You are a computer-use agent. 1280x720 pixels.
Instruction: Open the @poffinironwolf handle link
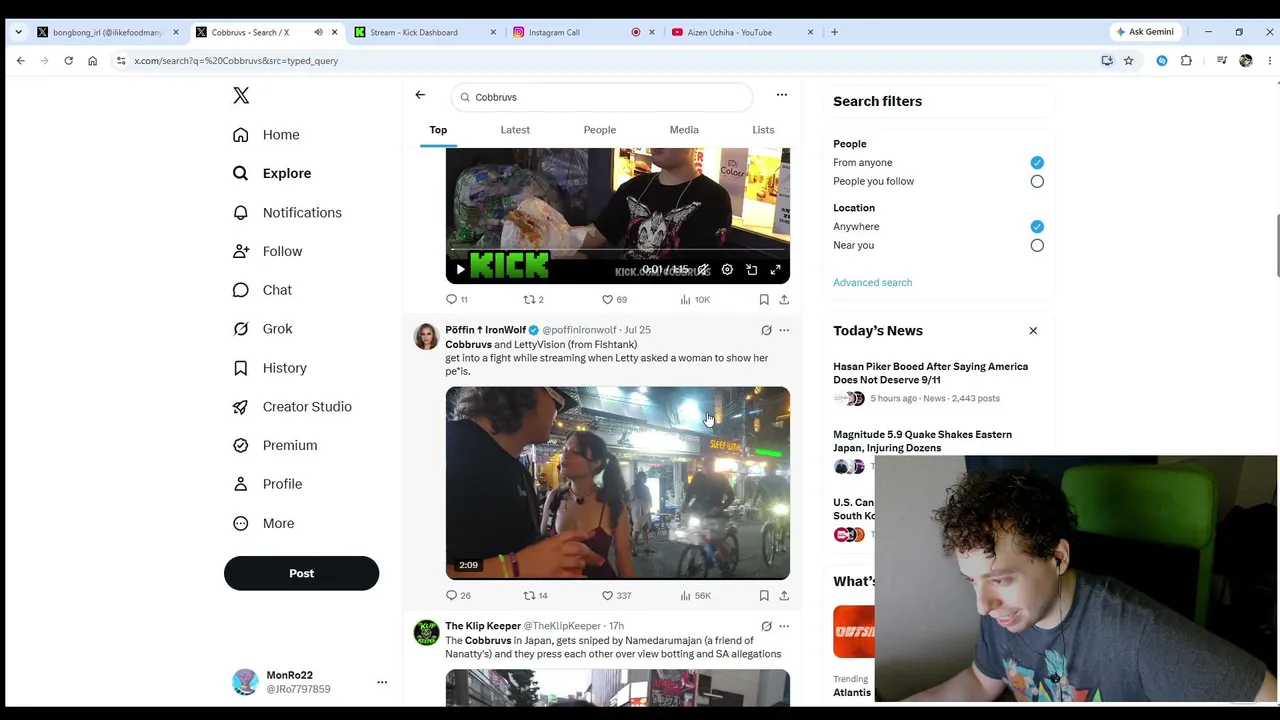pyautogui.click(x=579, y=330)
